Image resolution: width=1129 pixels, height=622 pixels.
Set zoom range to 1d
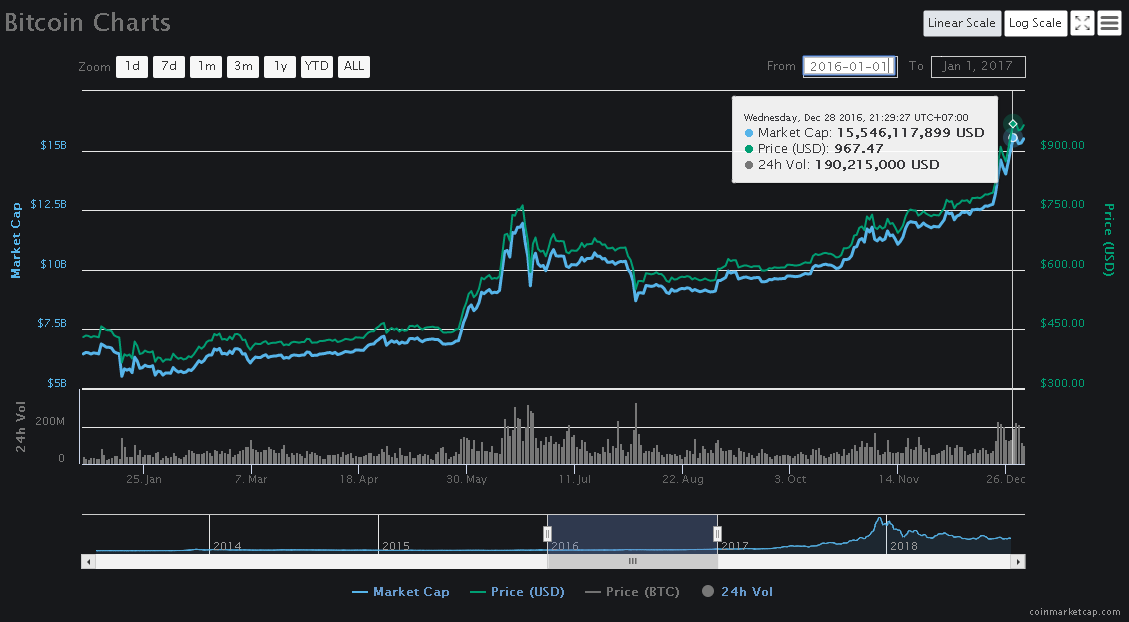pos(132,66)
